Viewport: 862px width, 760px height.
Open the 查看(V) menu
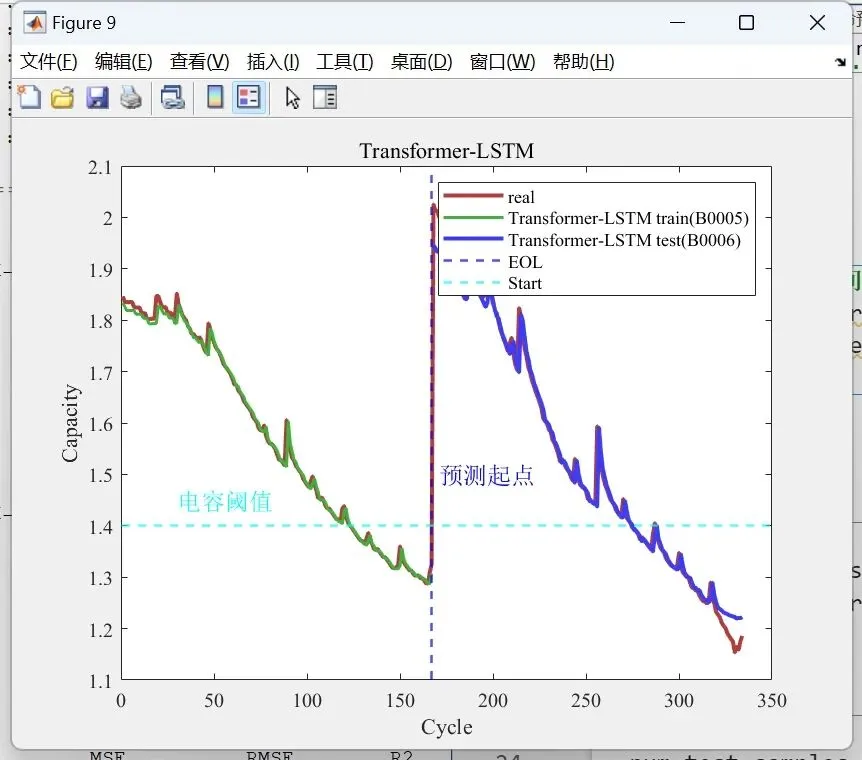(199, 62)
